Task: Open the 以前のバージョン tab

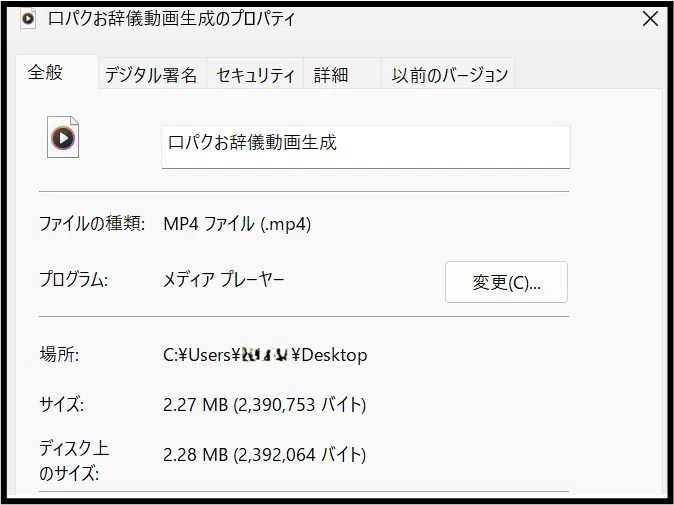Action: [448, 75]
